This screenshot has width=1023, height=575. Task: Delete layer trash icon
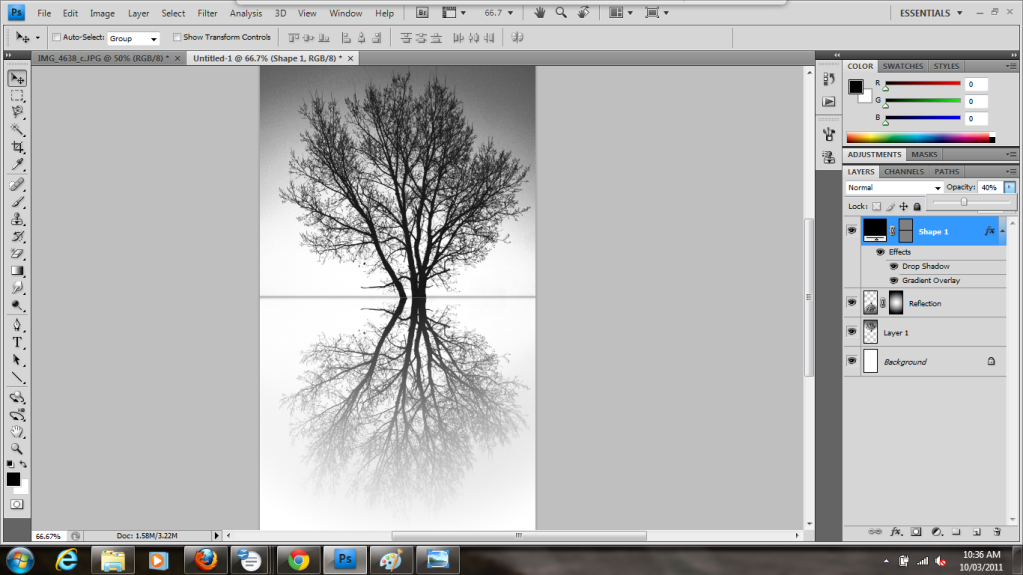997,532
